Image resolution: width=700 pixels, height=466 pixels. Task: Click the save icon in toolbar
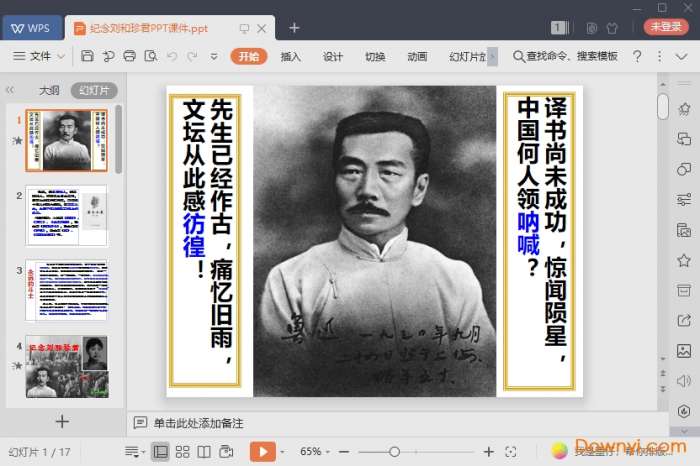[88, 57]
